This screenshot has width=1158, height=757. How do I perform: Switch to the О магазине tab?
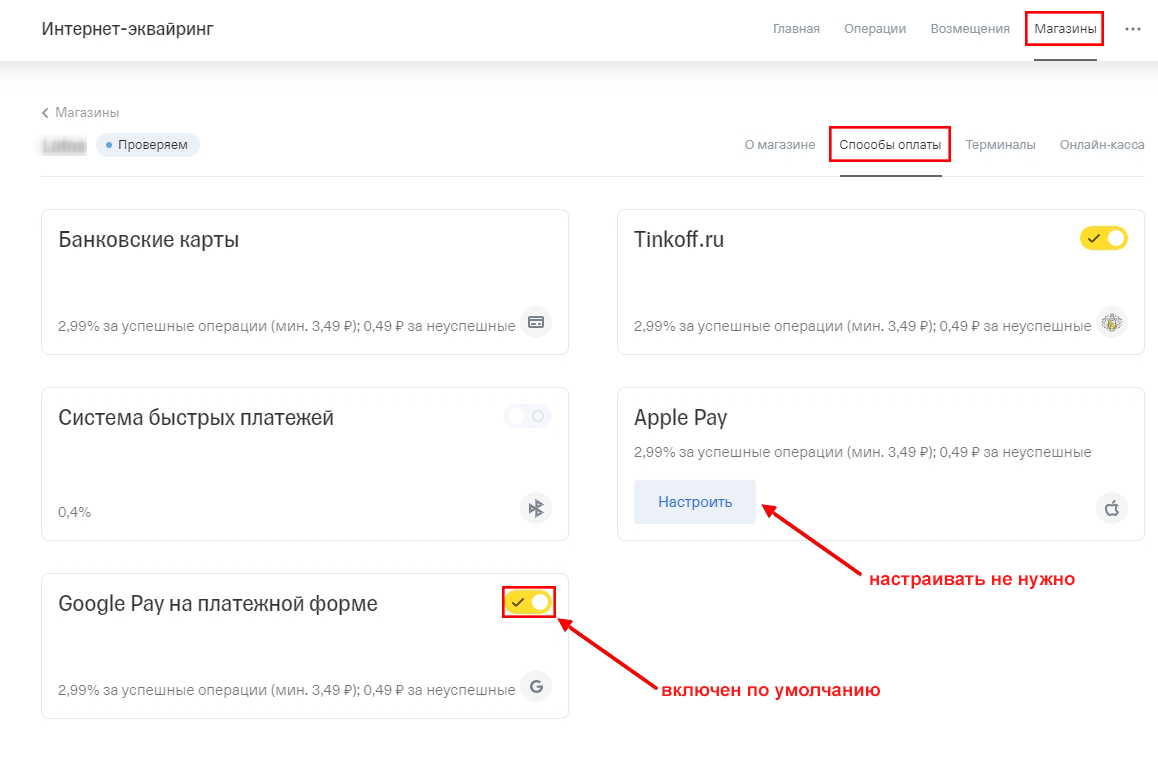pos(780,145)
